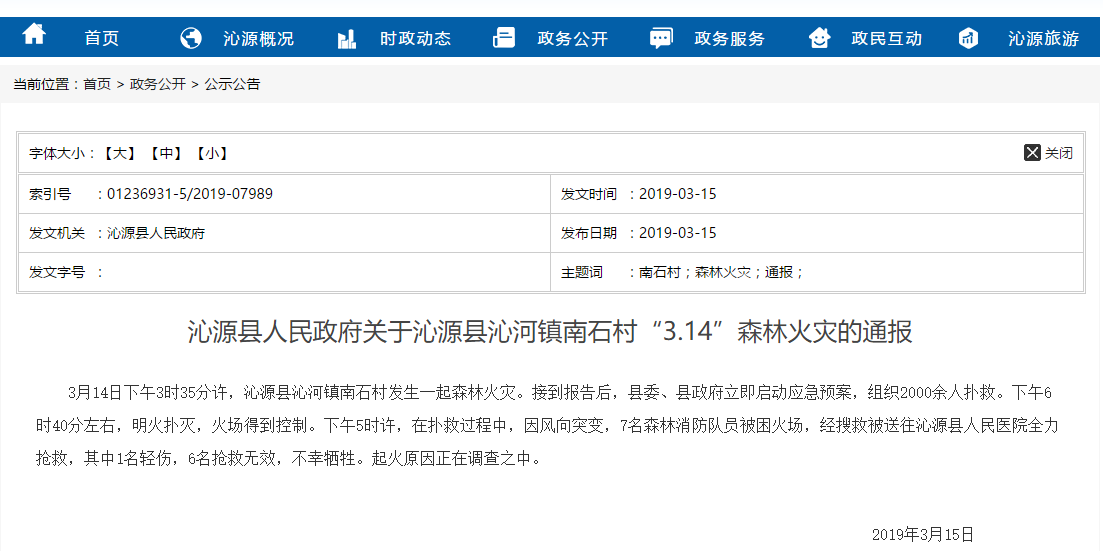Click the 发文时间 date 2019-03-15

point(677,194)
